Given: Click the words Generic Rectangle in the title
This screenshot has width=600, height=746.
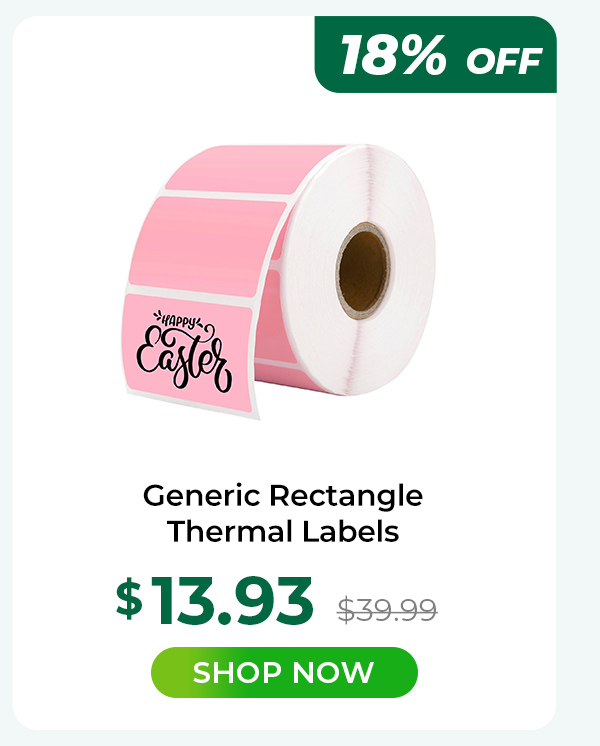Looking at the screenshot, I should (283, 495).
